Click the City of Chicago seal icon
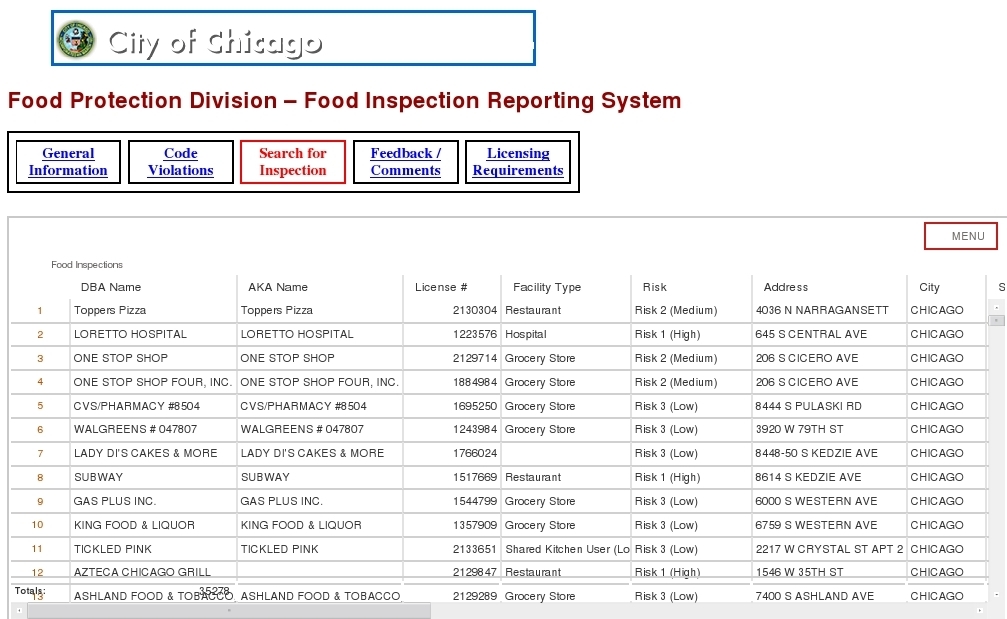1007x619 pixels. 76,39
